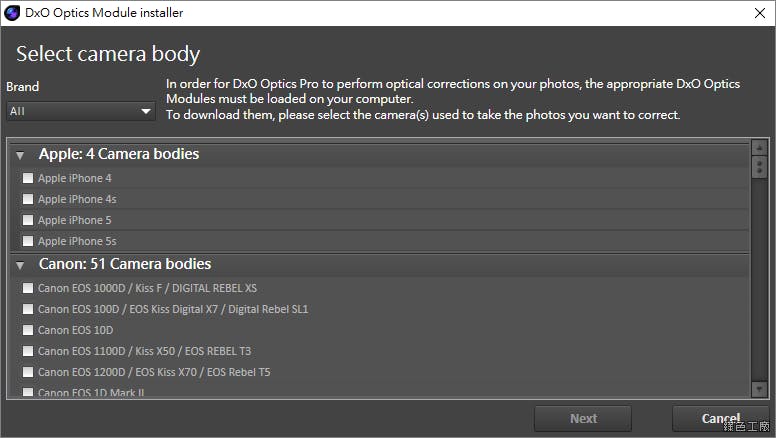
Task: Click 'Canon EOS 1000D / Kiss F / DIGITAL REBEL XS' text
Action: [147, 288]
